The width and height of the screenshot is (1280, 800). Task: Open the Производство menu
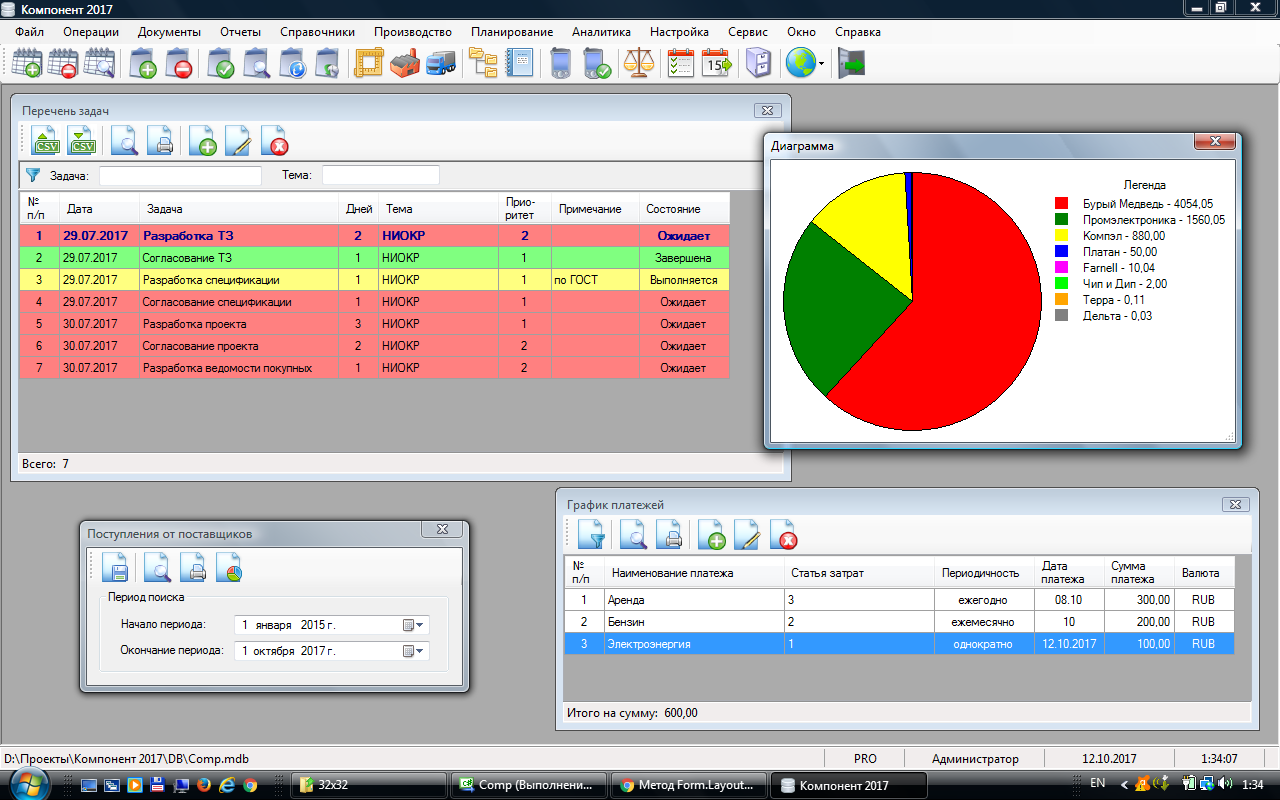412,32
